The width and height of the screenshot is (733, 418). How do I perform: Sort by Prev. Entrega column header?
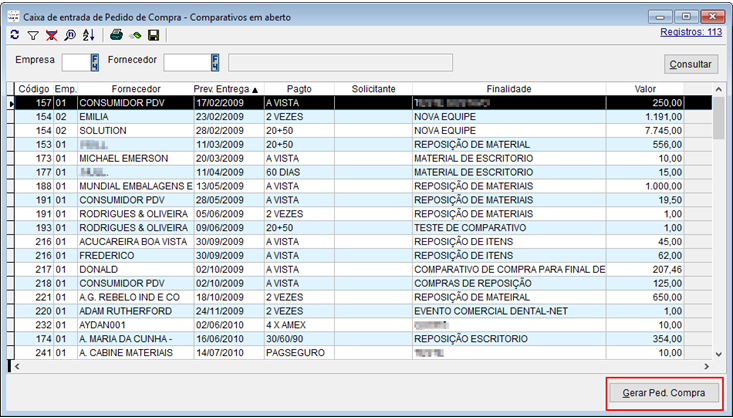coord(225,89)
